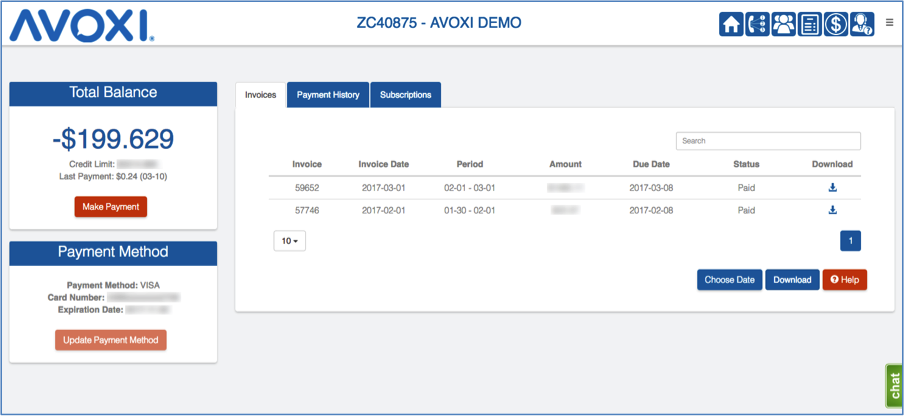Click the AVOXI logo
This screenshot has width=904, height=416.
coord(82,25)
